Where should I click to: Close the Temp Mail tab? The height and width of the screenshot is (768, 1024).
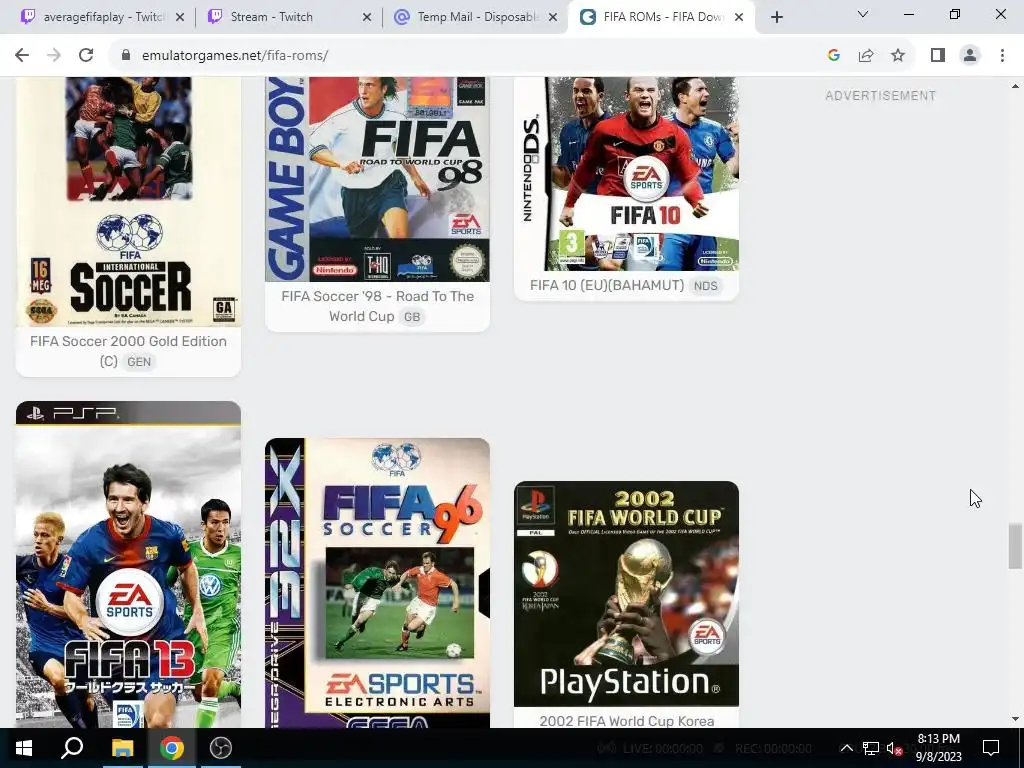pyautogui.click(x=553, y=17)
